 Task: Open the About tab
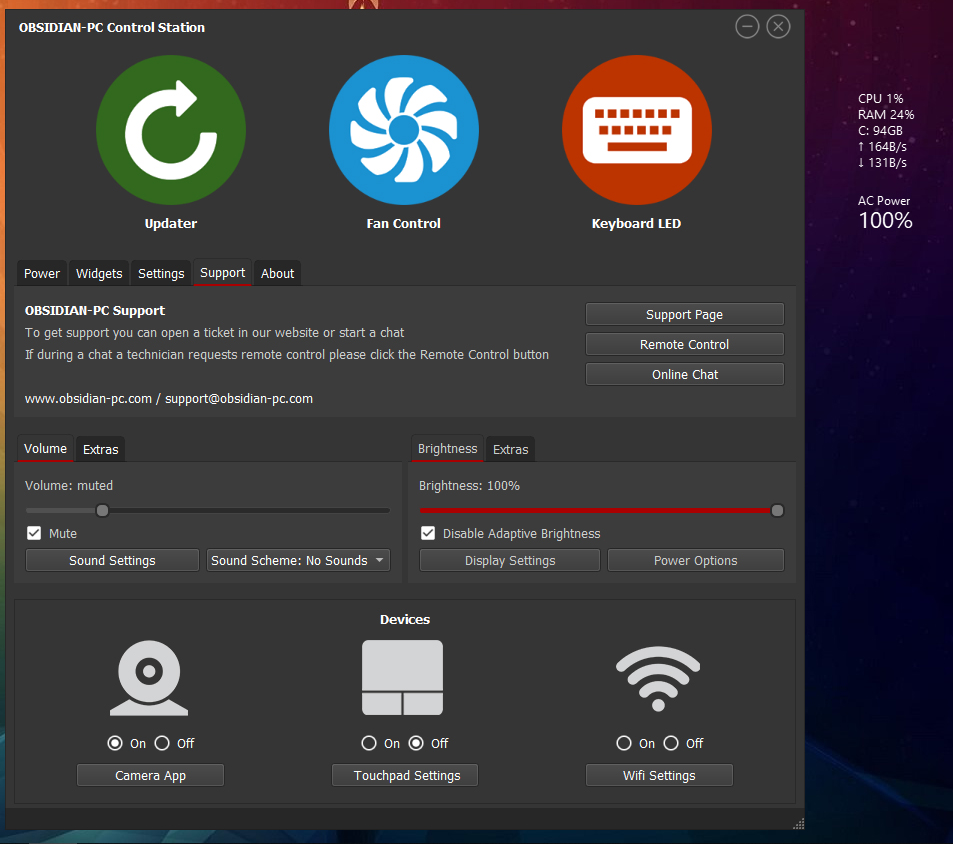pos(277,273)
